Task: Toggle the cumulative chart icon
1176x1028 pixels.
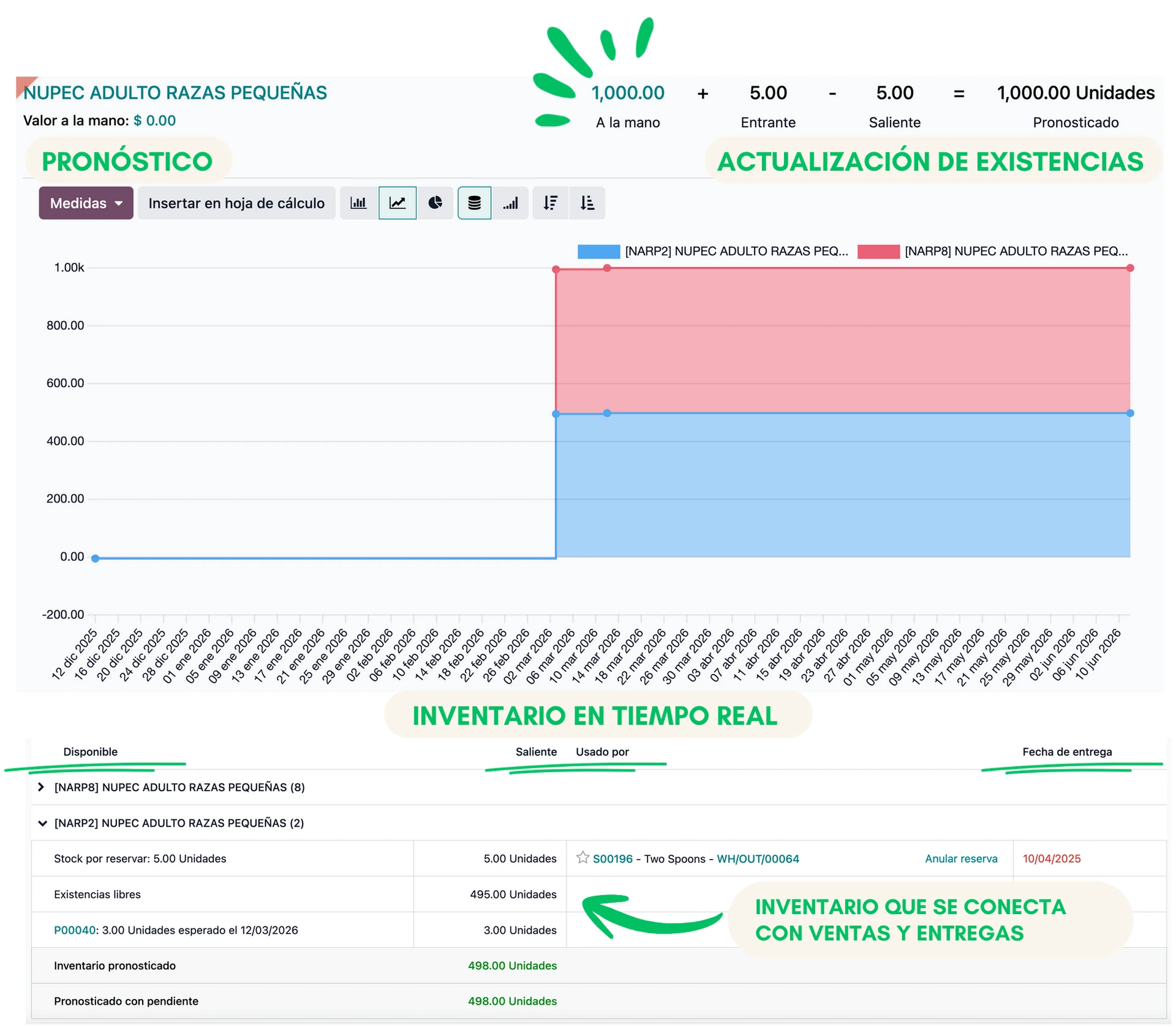Action: pyautogui.click(x=511, y=203)
